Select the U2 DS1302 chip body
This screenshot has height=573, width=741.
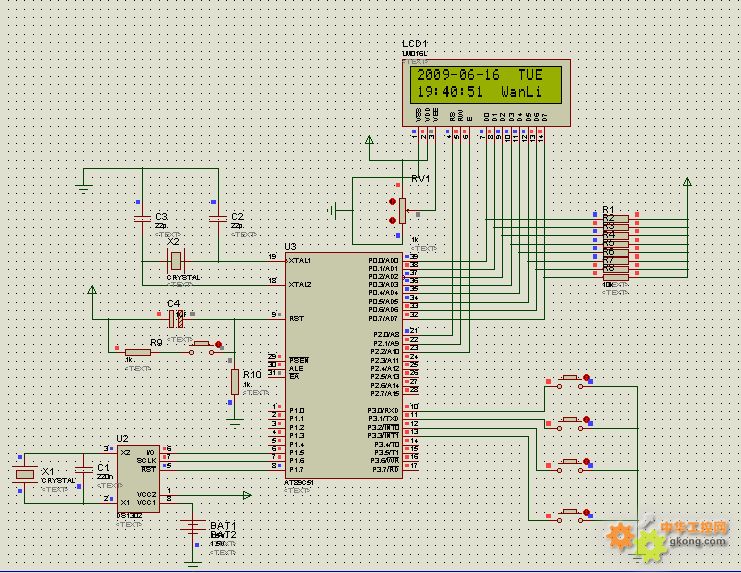(x=138, y=479)
